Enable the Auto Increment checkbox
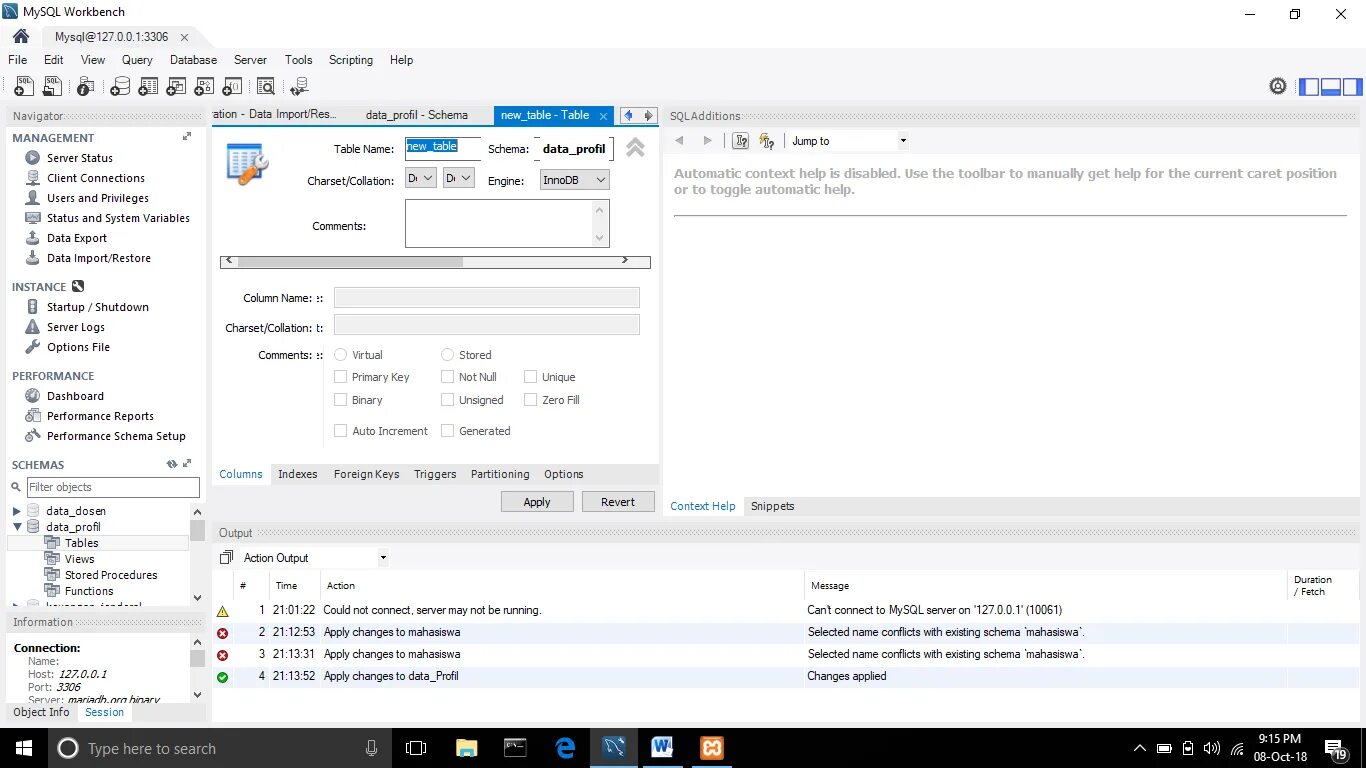 tap(340, 431)
